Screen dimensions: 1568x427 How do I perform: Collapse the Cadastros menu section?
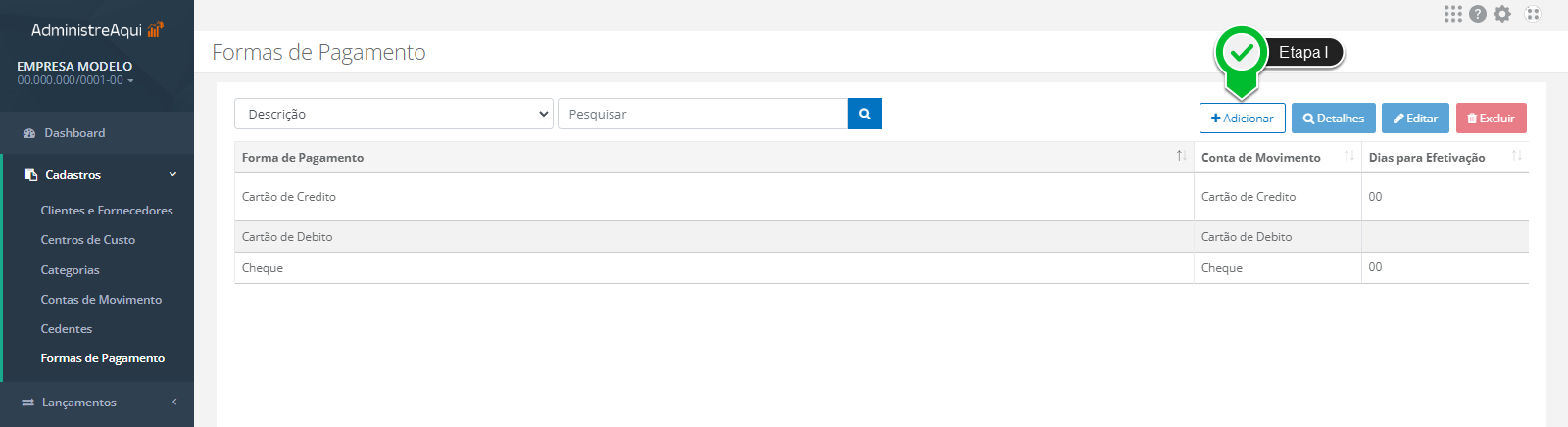click(x=98, y=174)
